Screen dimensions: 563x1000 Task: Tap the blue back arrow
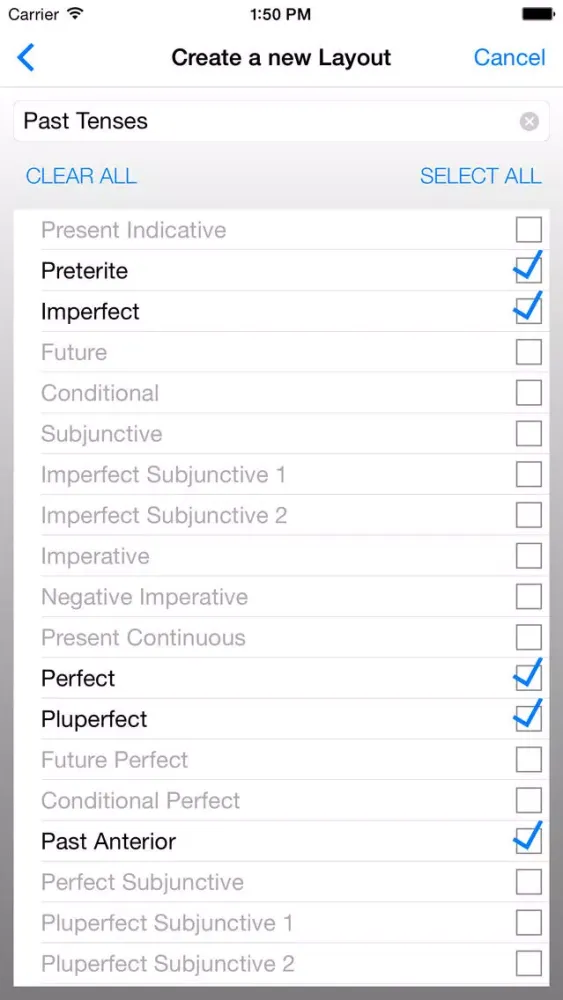26,57
